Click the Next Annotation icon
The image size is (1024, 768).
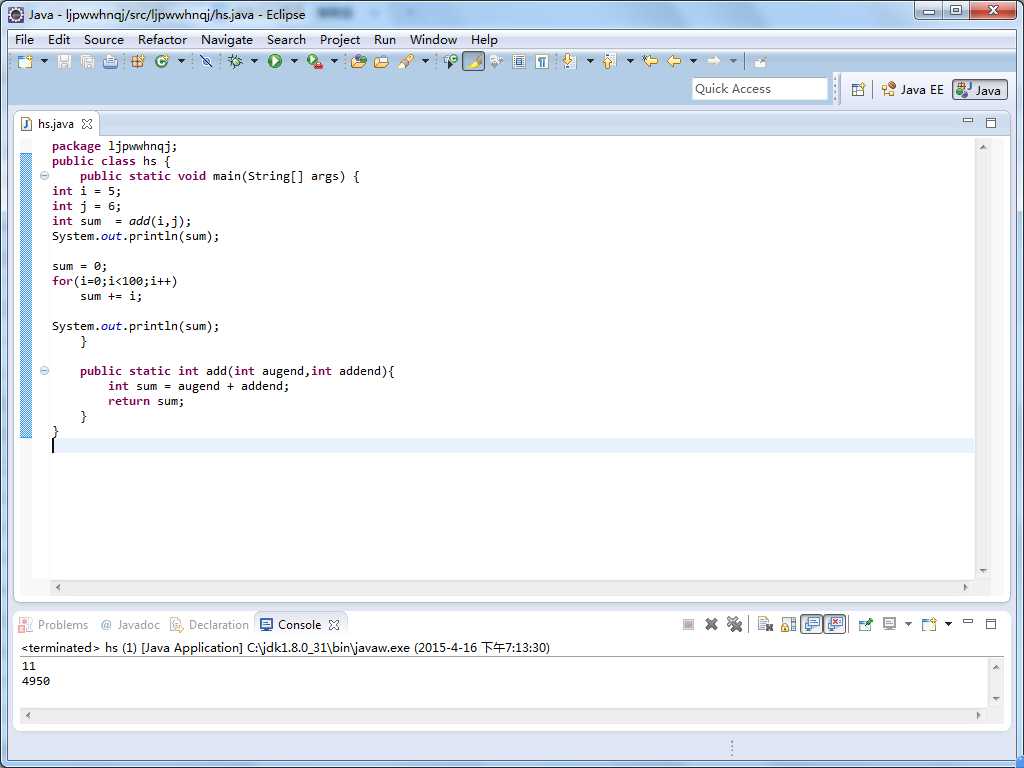(569, 62)
